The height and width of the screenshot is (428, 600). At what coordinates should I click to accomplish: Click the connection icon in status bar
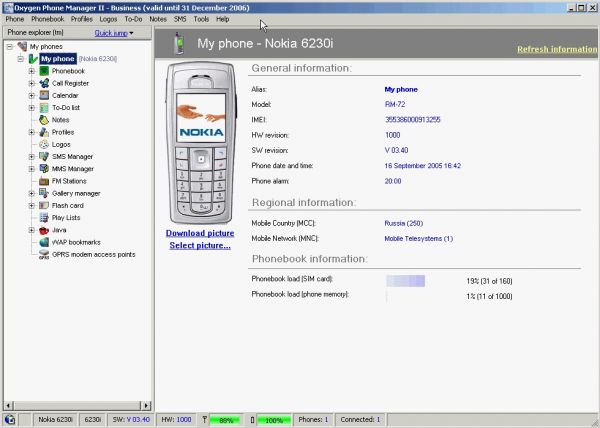pyautogui.click(x=10, y=420)
